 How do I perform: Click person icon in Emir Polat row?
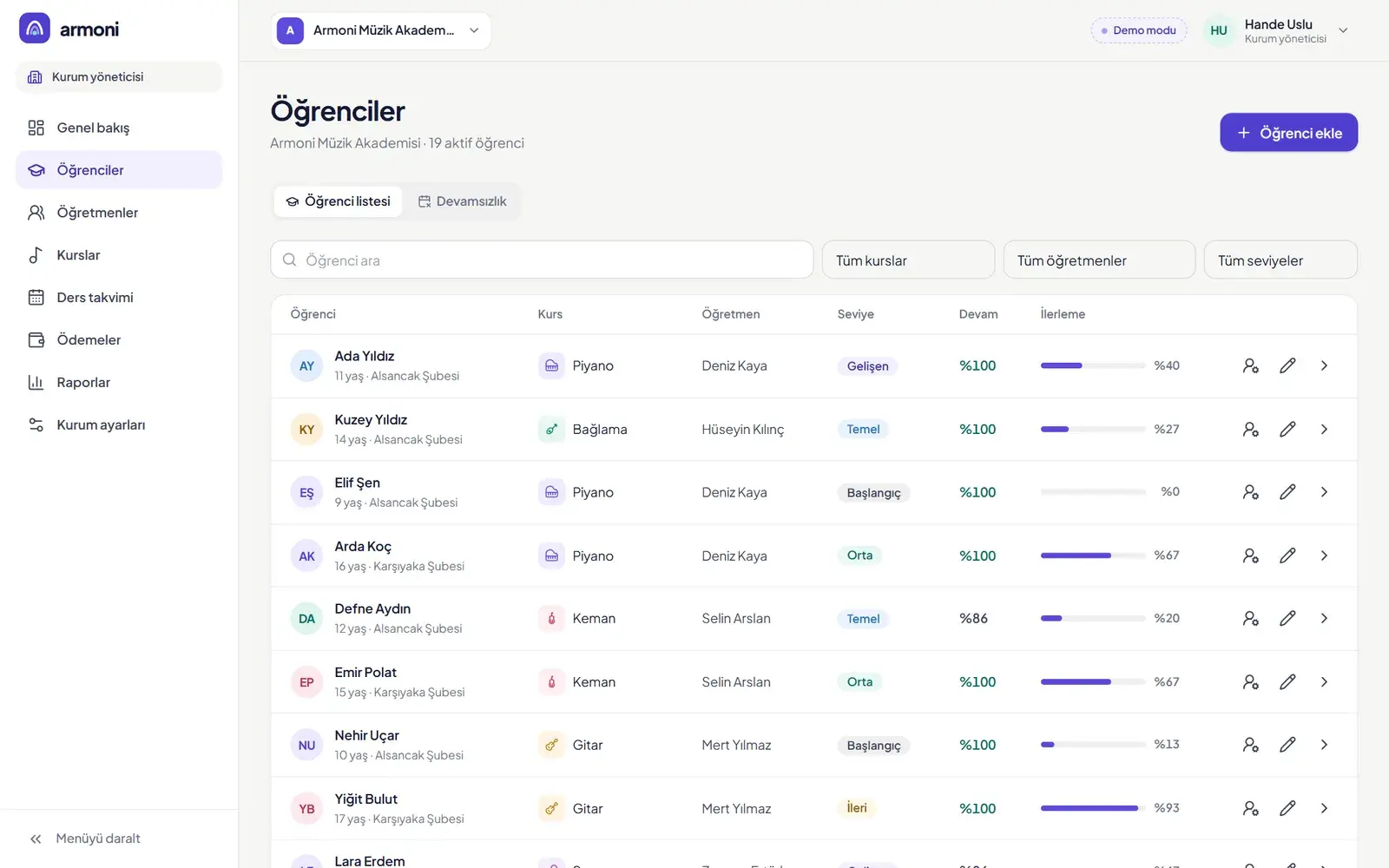click(1250, 682)
